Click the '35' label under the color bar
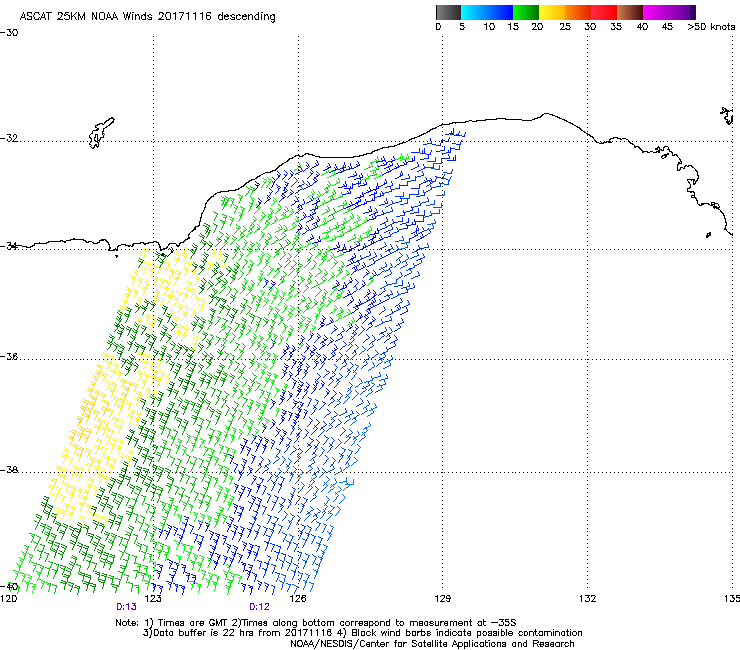740x650 pixels. (616, 27)
